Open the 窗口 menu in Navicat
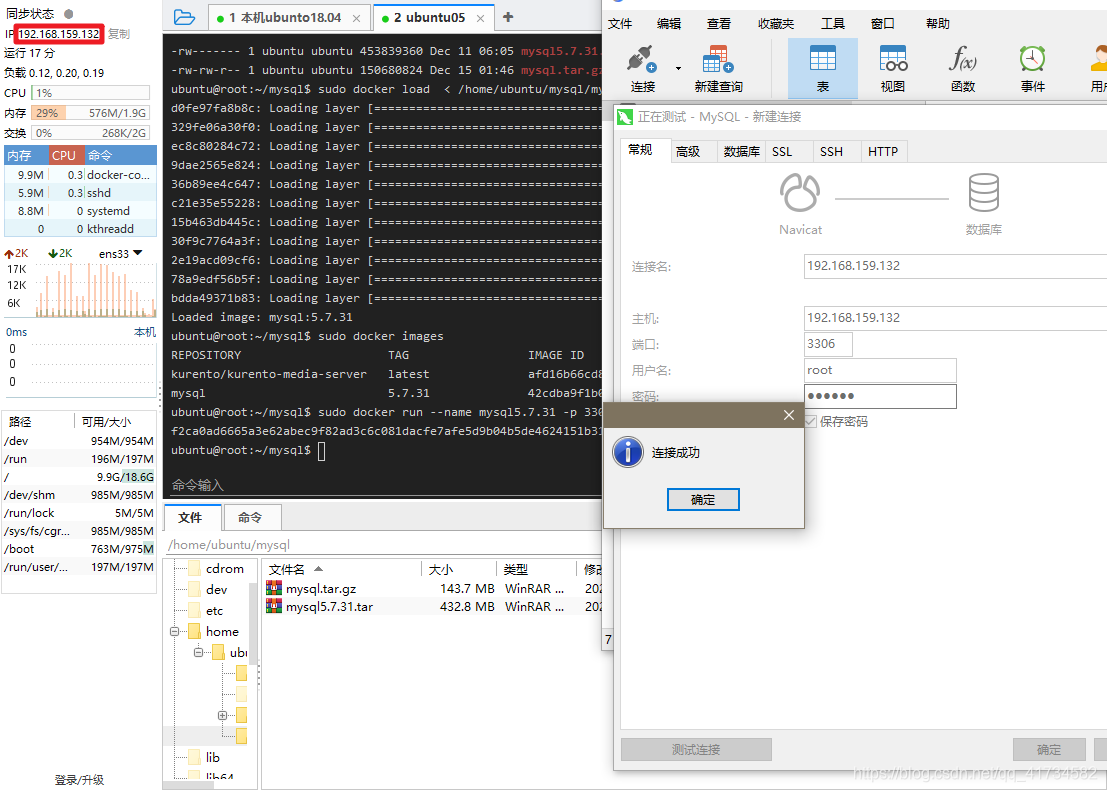 882,23
